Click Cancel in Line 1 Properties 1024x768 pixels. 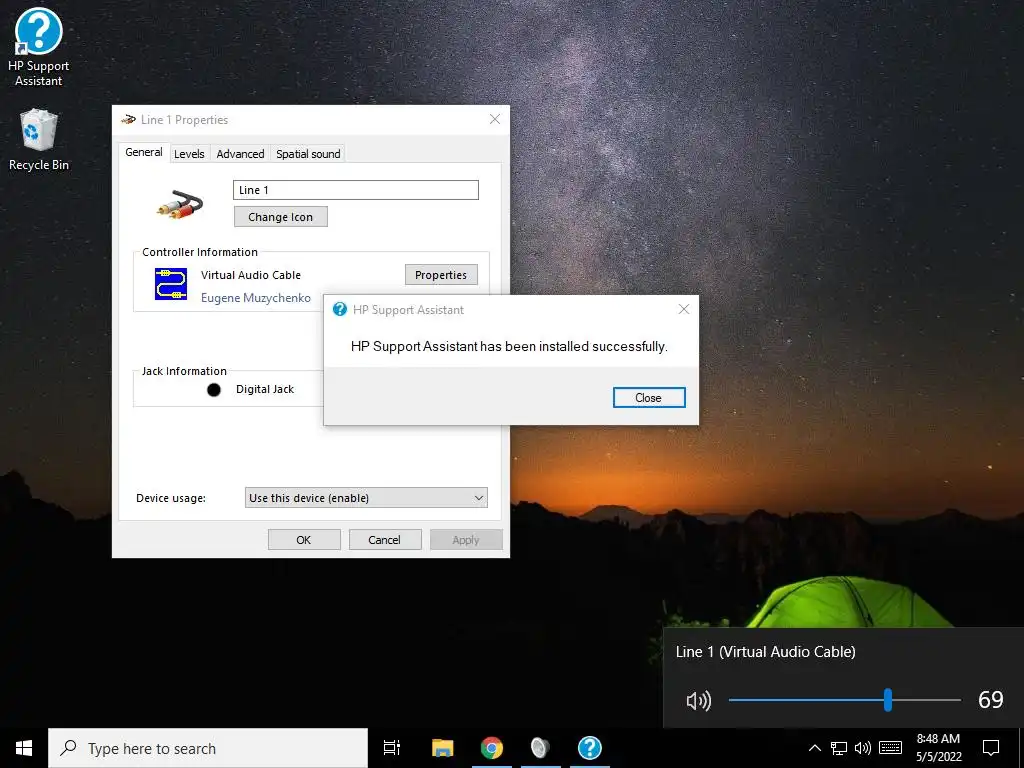click(384, 540)
